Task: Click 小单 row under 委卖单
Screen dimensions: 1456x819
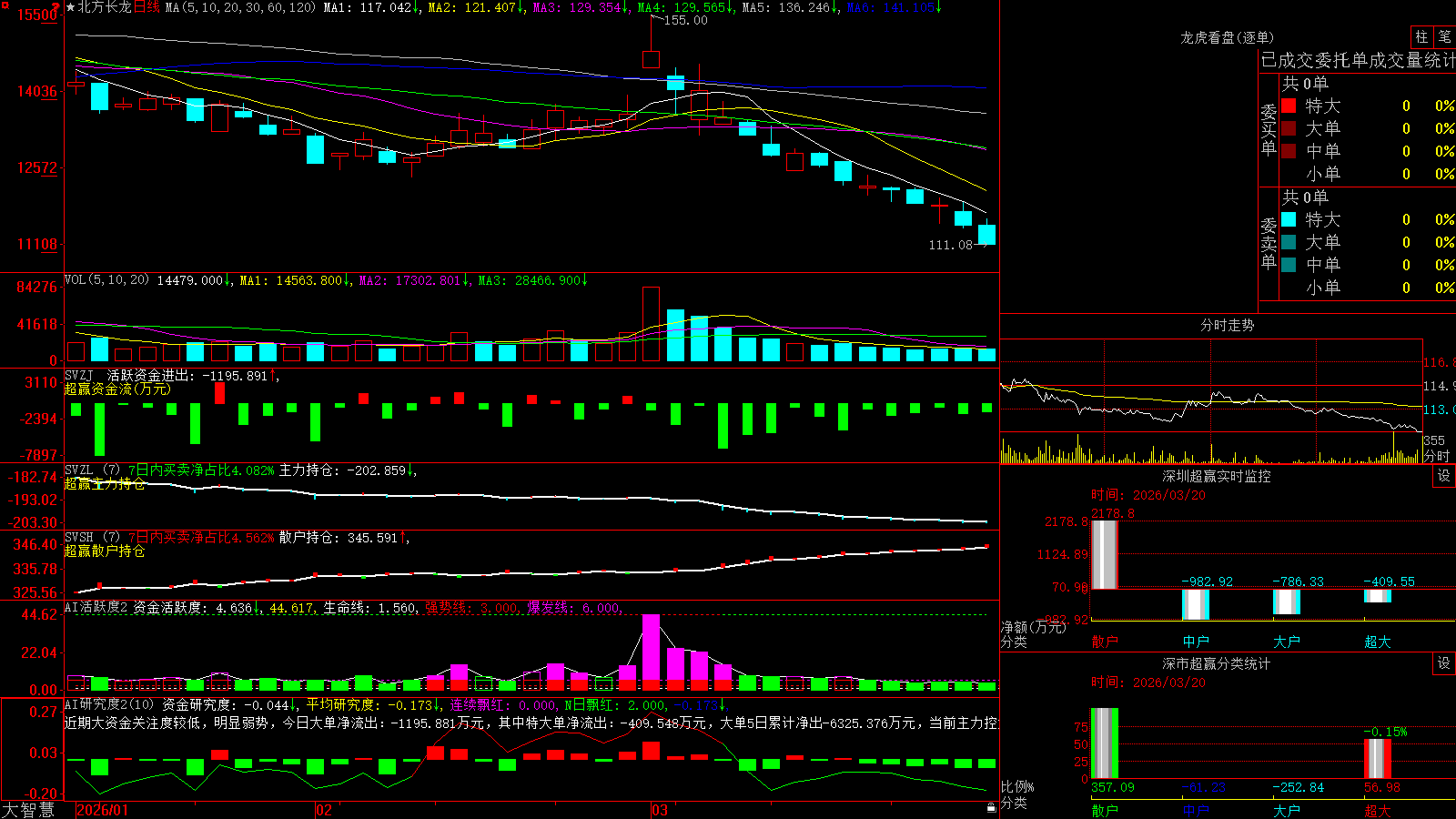Action: click(x=1368, y=288)
